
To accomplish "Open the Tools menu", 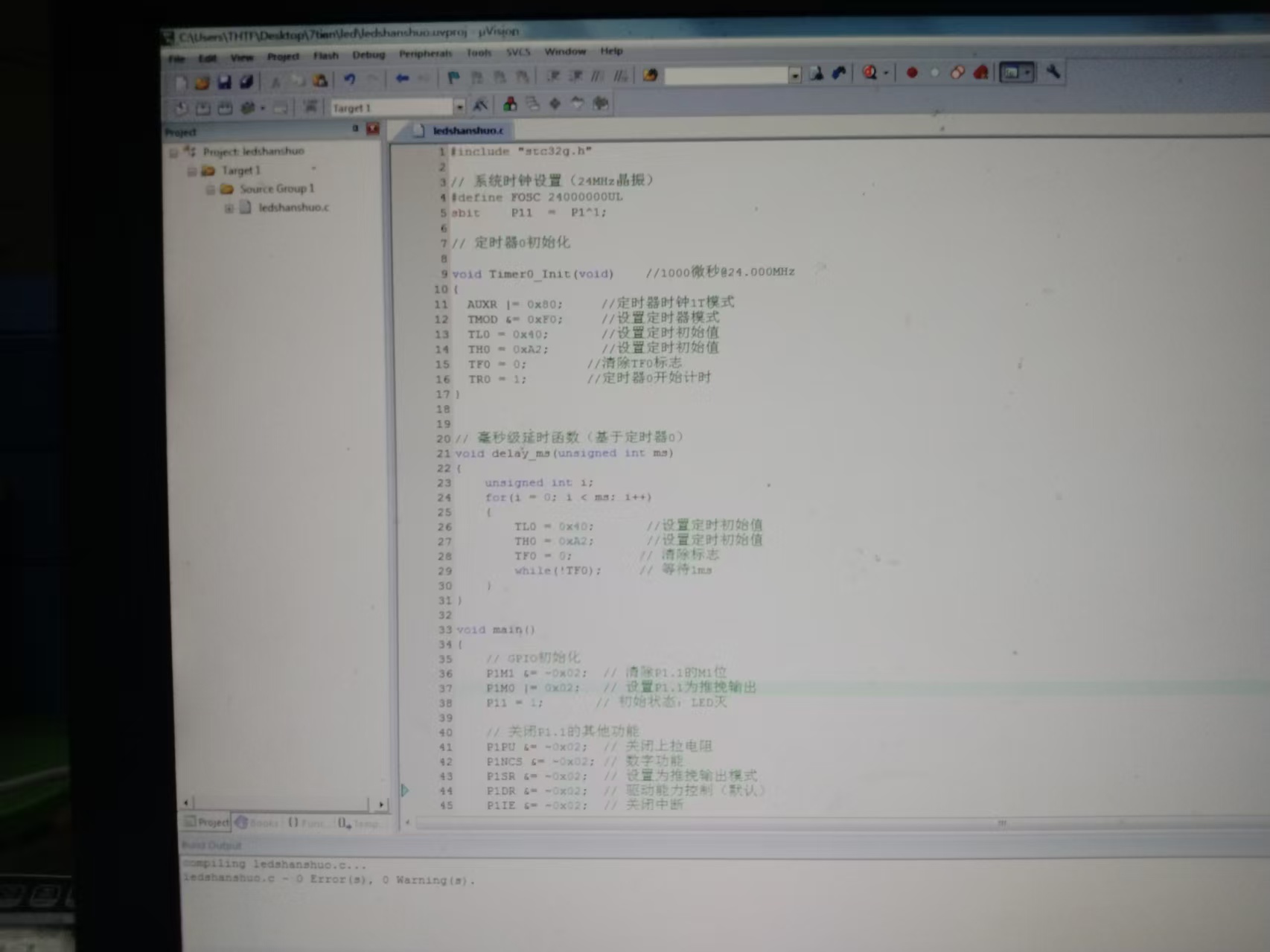I will pos(479,53).
